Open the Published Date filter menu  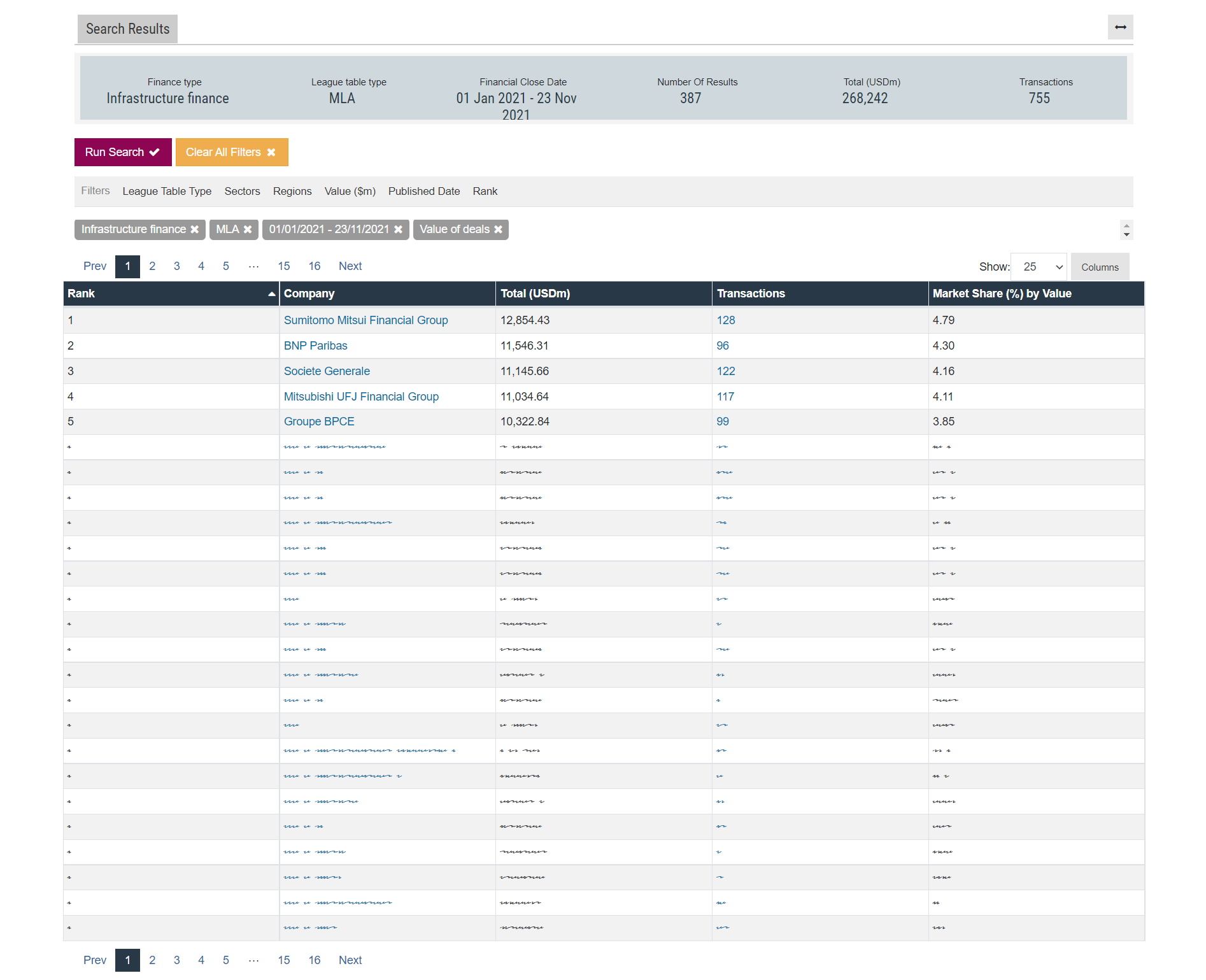pos(424,191)
